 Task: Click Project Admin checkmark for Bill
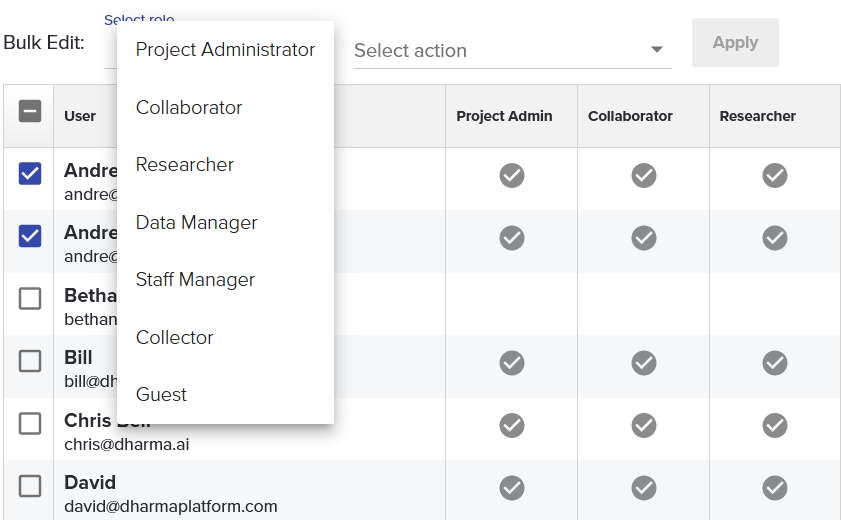coord(512,362)
